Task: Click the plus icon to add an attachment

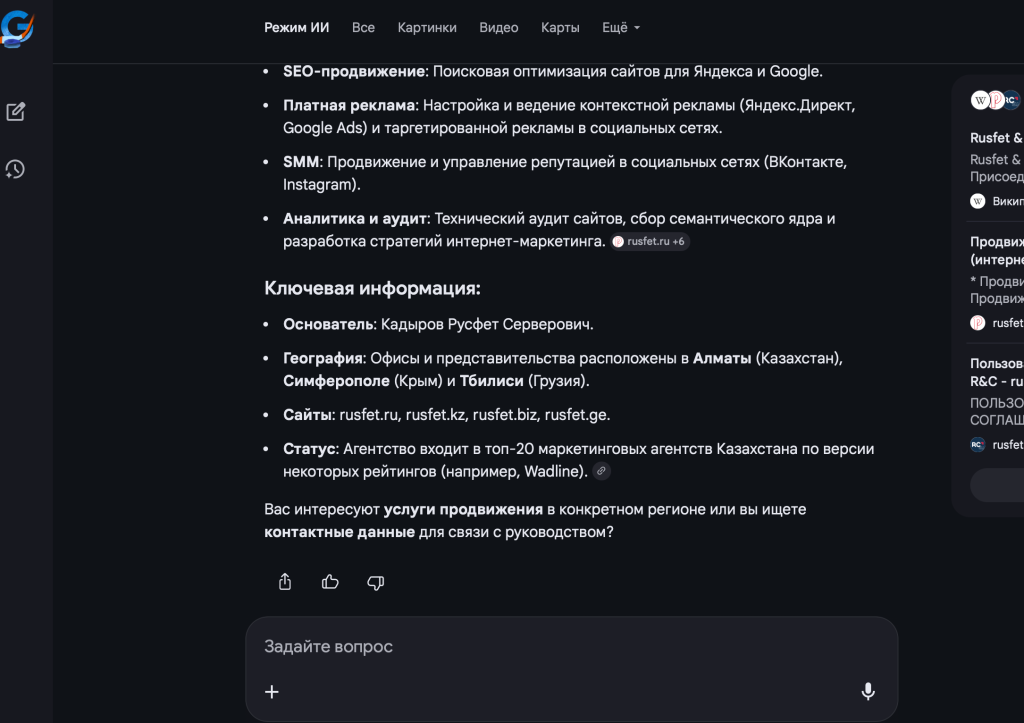Action: tap(271, 691)
